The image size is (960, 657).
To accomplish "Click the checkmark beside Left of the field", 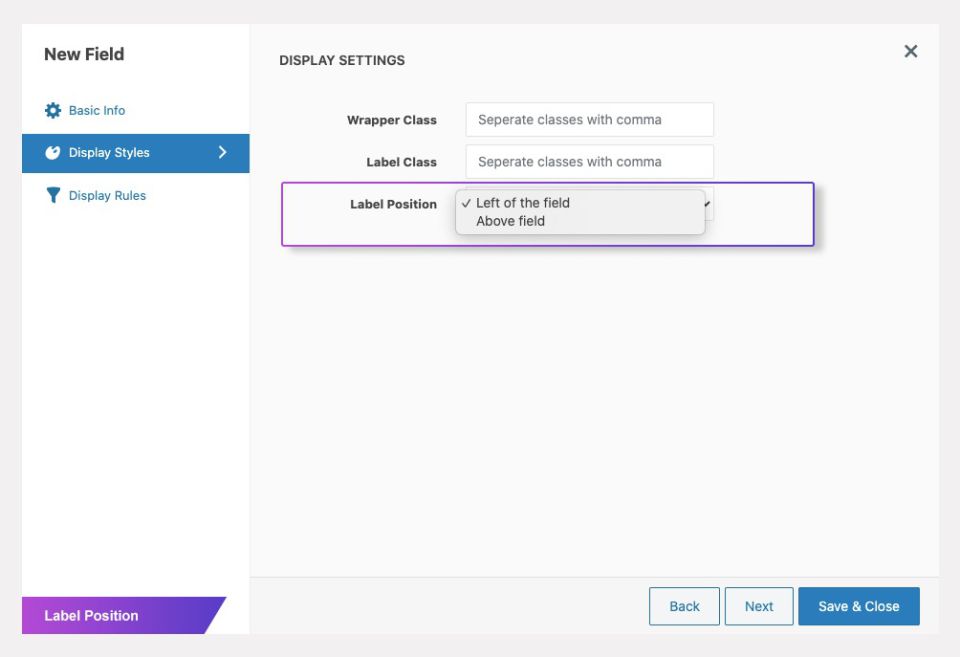I will [x=466, y=203].
